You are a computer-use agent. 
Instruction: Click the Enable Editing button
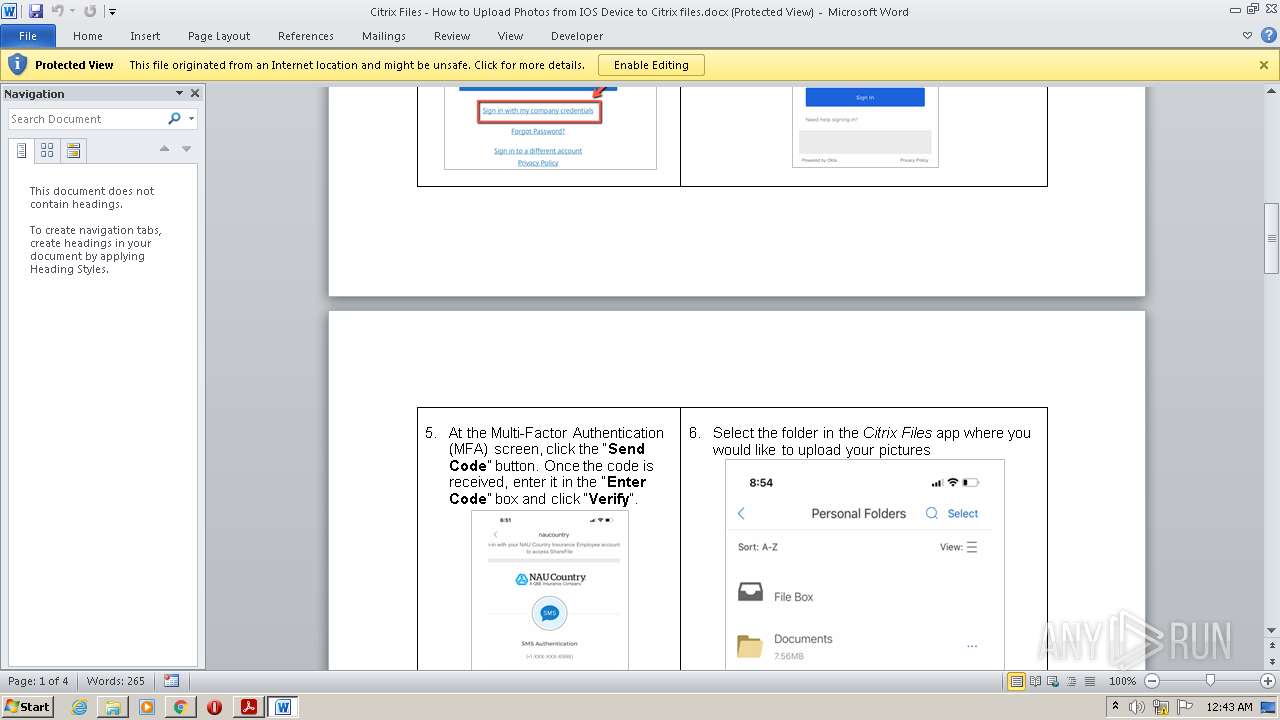click(651, 65)
